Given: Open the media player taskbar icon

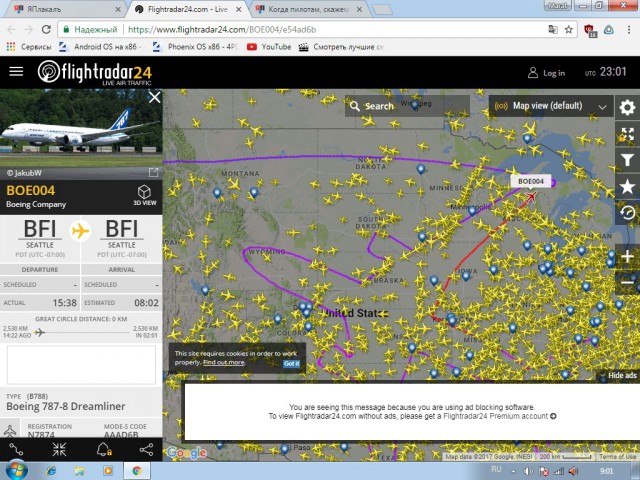Looking at the screenshot, I should pyautogui.click(x=108, y=471).
